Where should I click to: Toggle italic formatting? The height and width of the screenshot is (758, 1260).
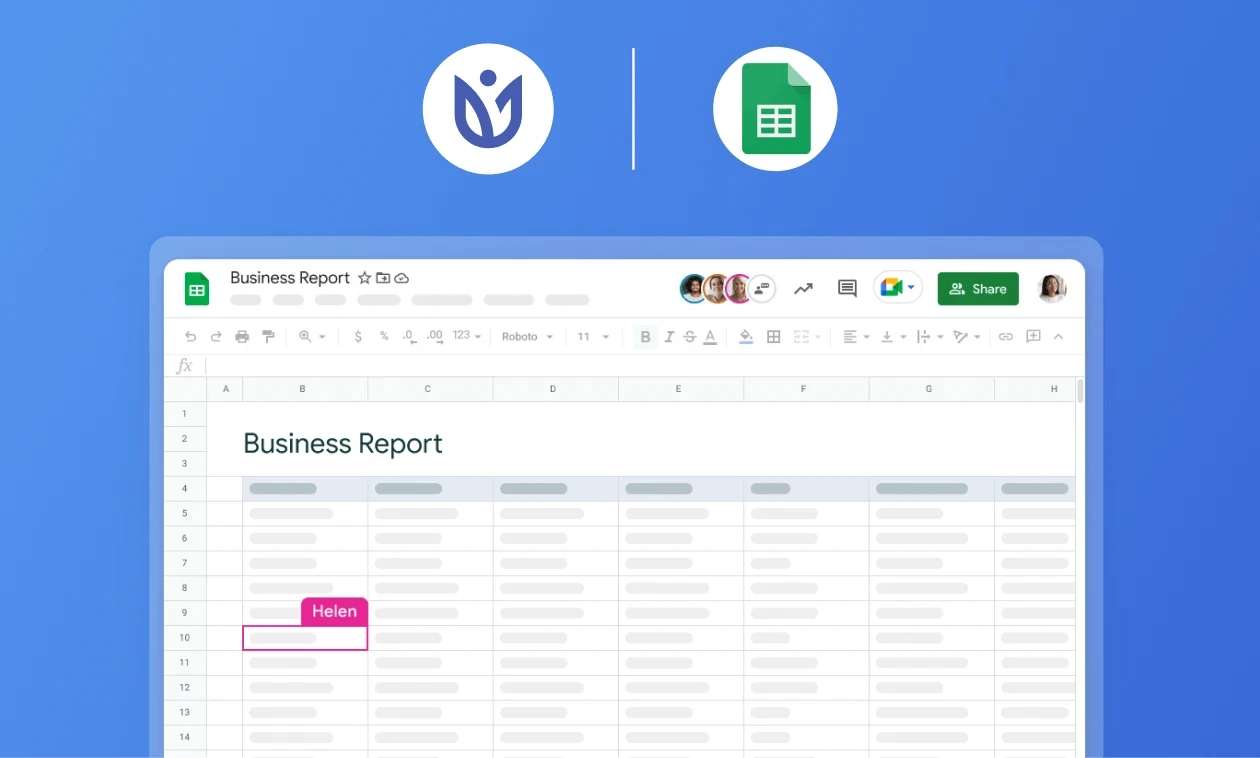(669, 337)
